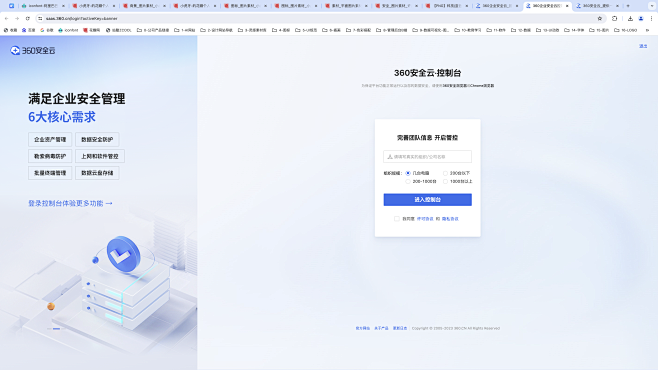The image size is (658, 370).
Task: Select the 1000台以上 radio option
Action: [445, 182]
